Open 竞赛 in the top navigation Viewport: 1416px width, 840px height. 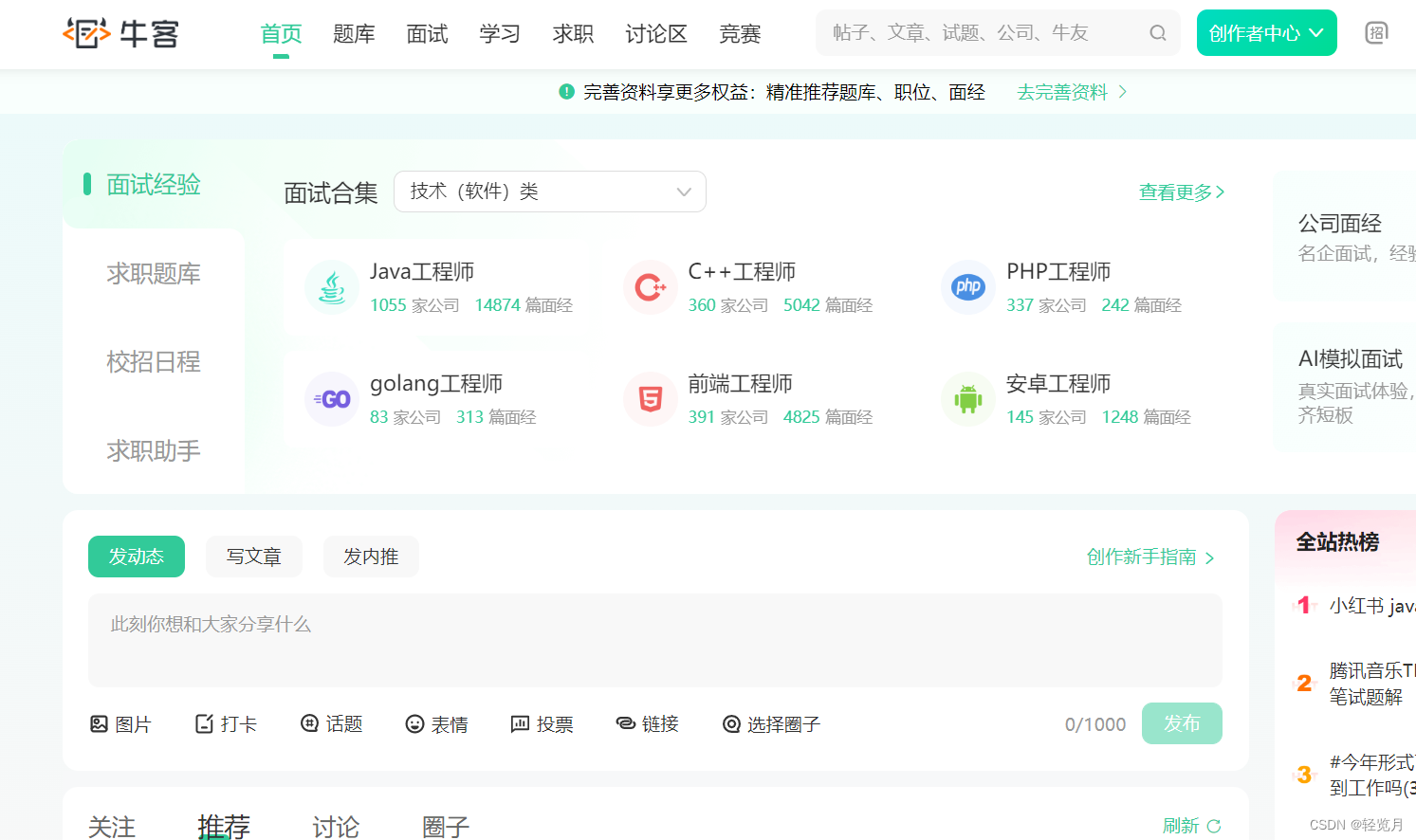coord(740,34)
